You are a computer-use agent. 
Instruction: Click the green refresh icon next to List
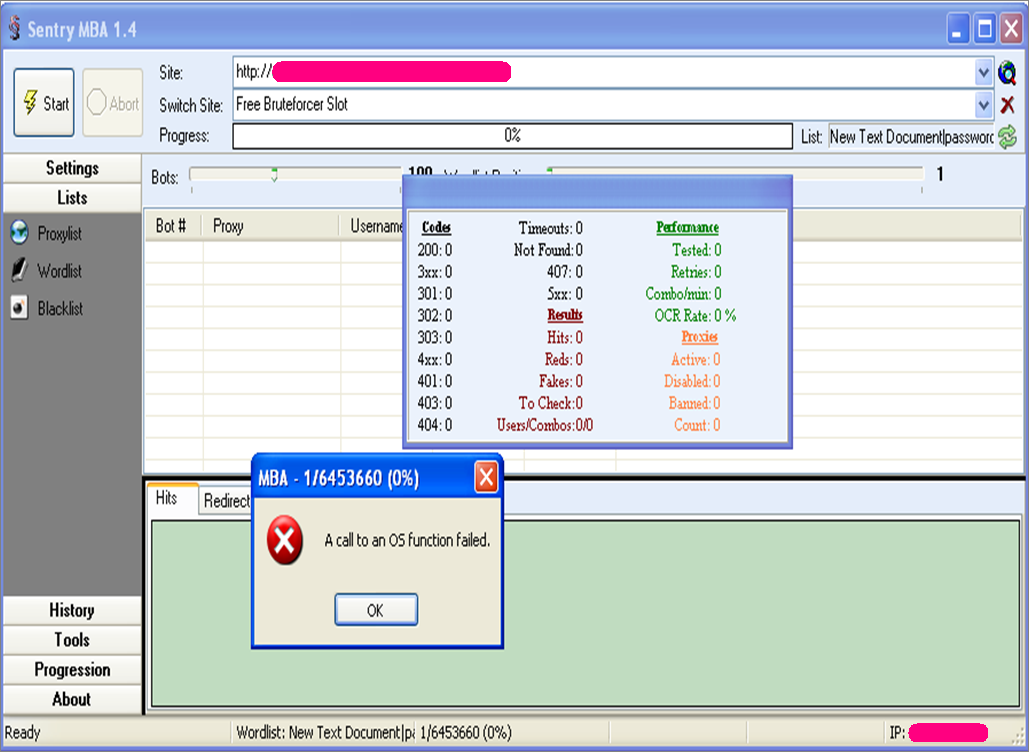click(1007, 136)
